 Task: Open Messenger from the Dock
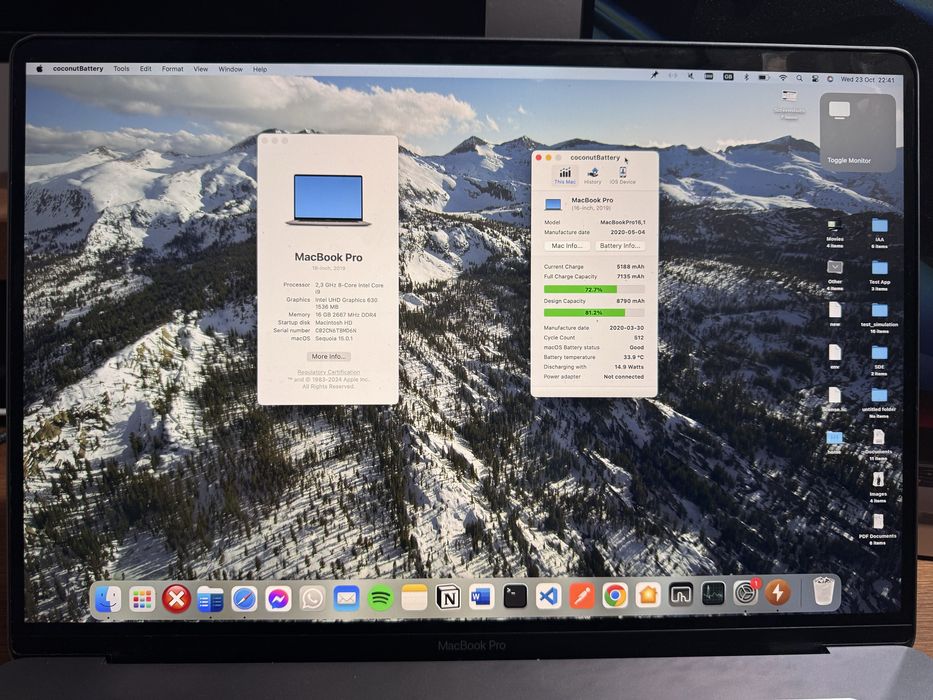tap(278, 598)
